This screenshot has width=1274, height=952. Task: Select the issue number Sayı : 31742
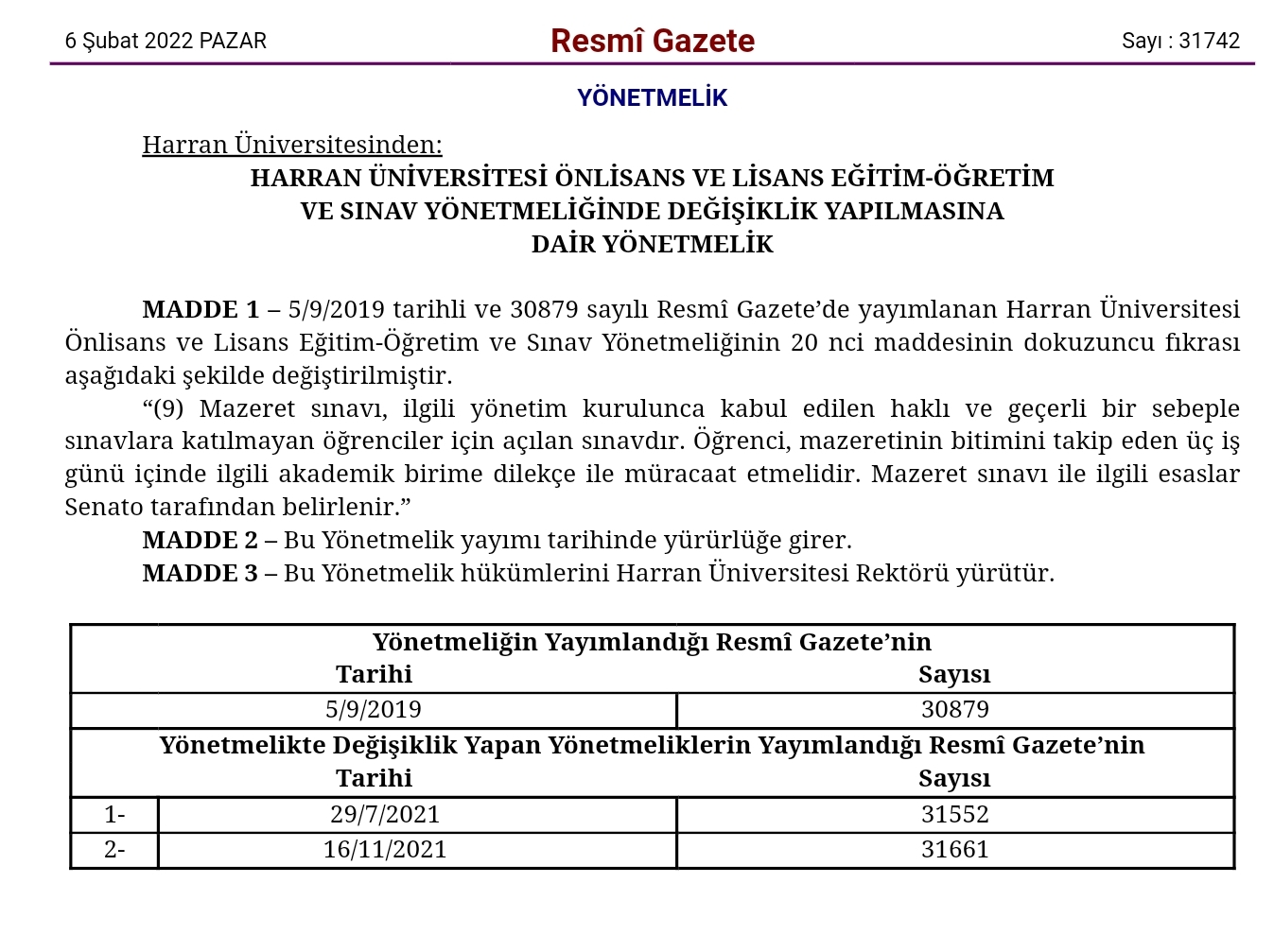(1180, 41)
